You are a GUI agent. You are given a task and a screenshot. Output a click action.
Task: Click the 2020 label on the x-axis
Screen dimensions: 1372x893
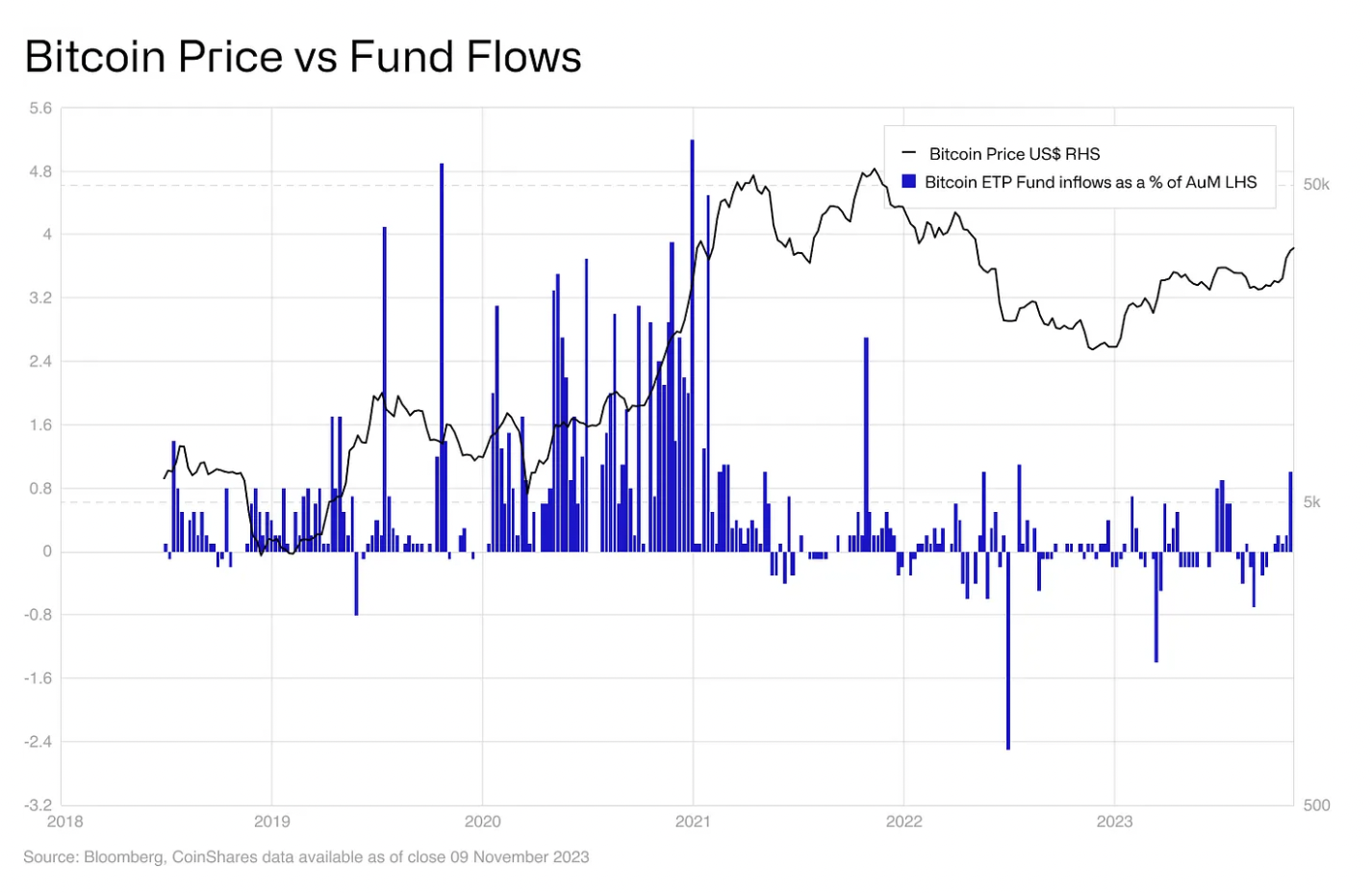click(x=483, y=822)
